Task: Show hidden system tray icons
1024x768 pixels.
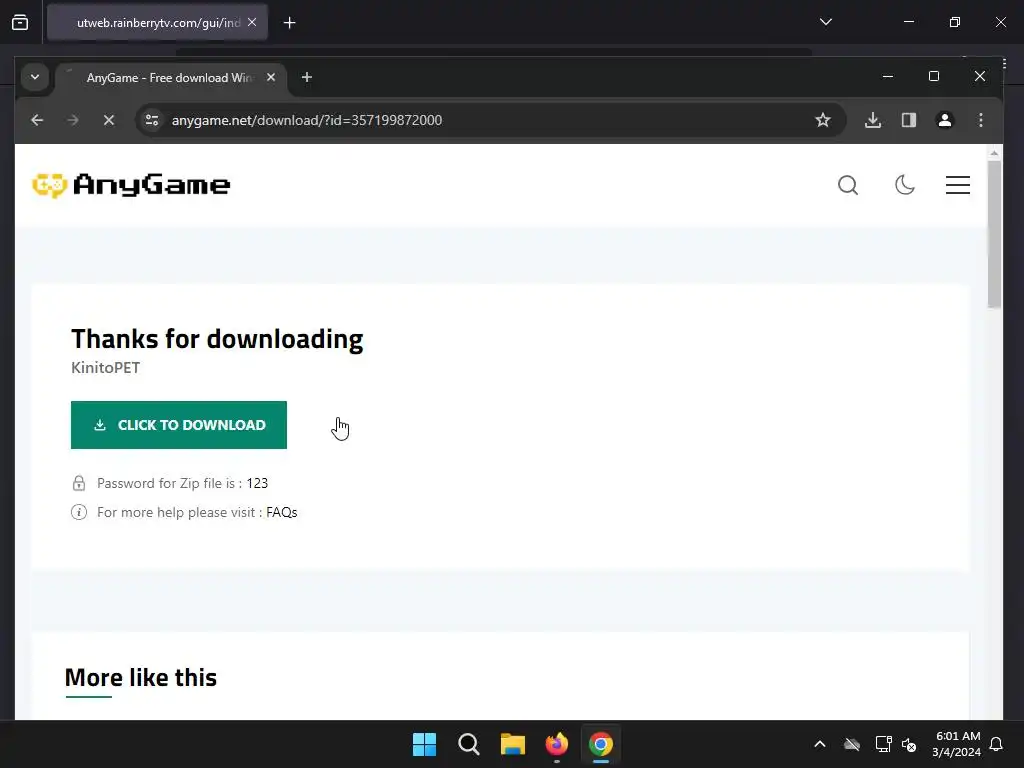Action: [820, 744]
